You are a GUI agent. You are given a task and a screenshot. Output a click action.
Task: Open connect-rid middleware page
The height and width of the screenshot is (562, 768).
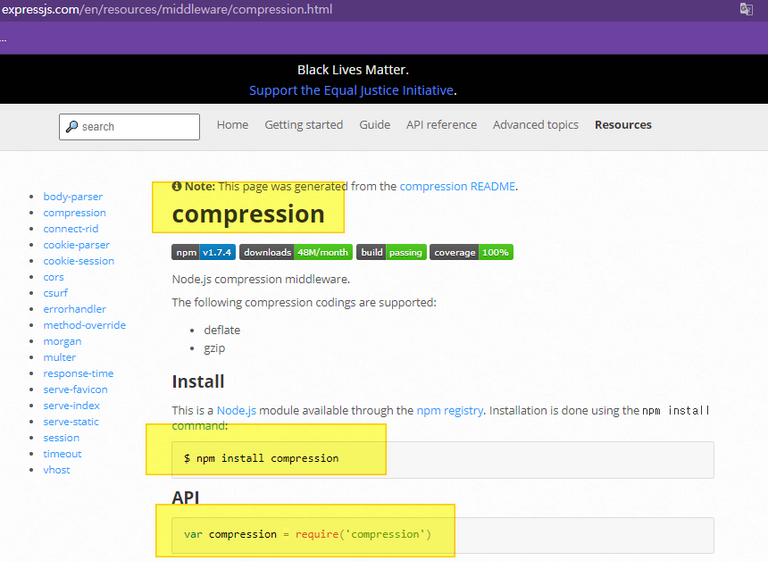click(x=71, y=229)
